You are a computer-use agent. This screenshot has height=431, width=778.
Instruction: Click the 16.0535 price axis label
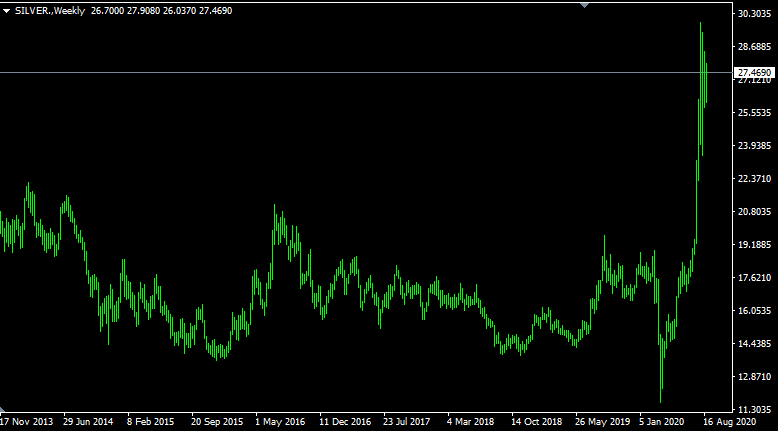(754, 310)
